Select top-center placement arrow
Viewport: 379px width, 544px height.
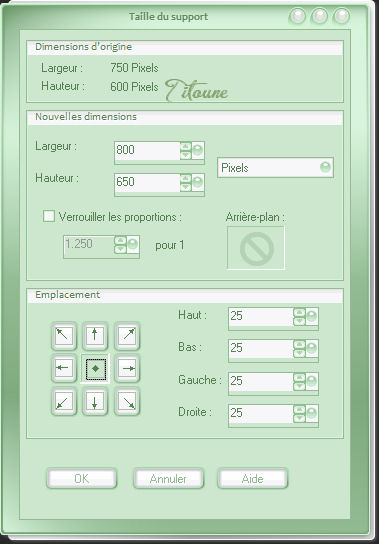95,336
